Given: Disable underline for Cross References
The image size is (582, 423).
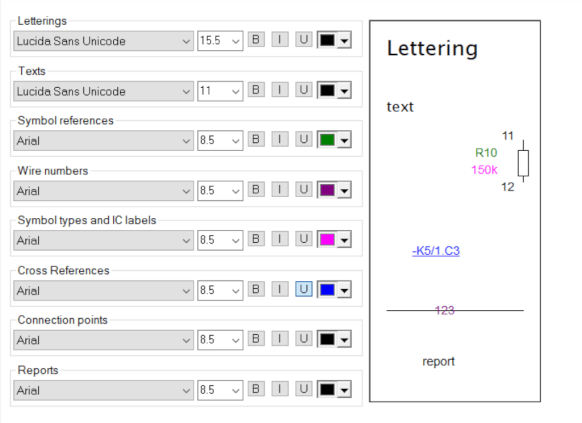Looking at the screenshot, I should click(304, 289).
